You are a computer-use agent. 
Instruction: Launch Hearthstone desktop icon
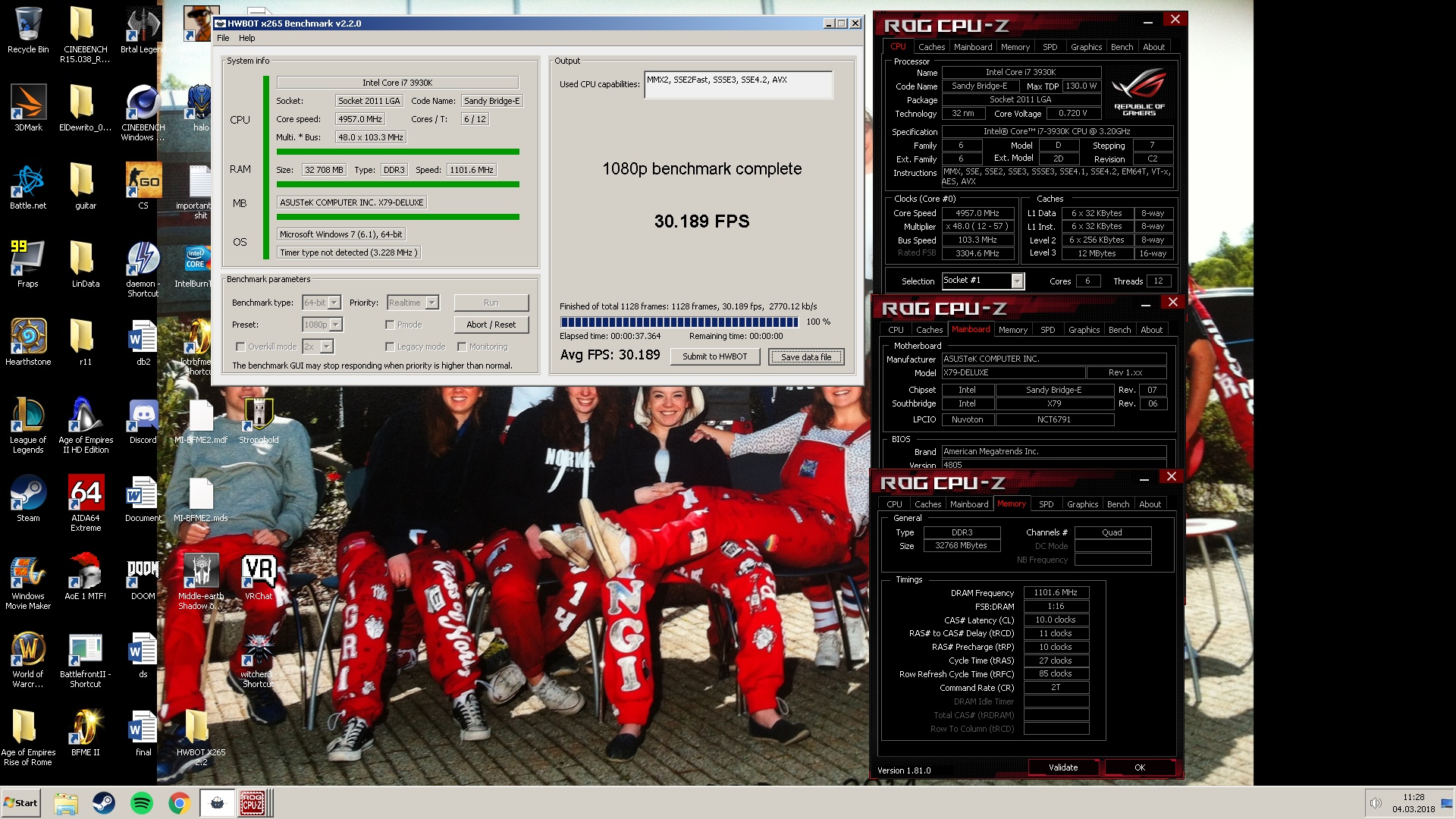point(28,342)
